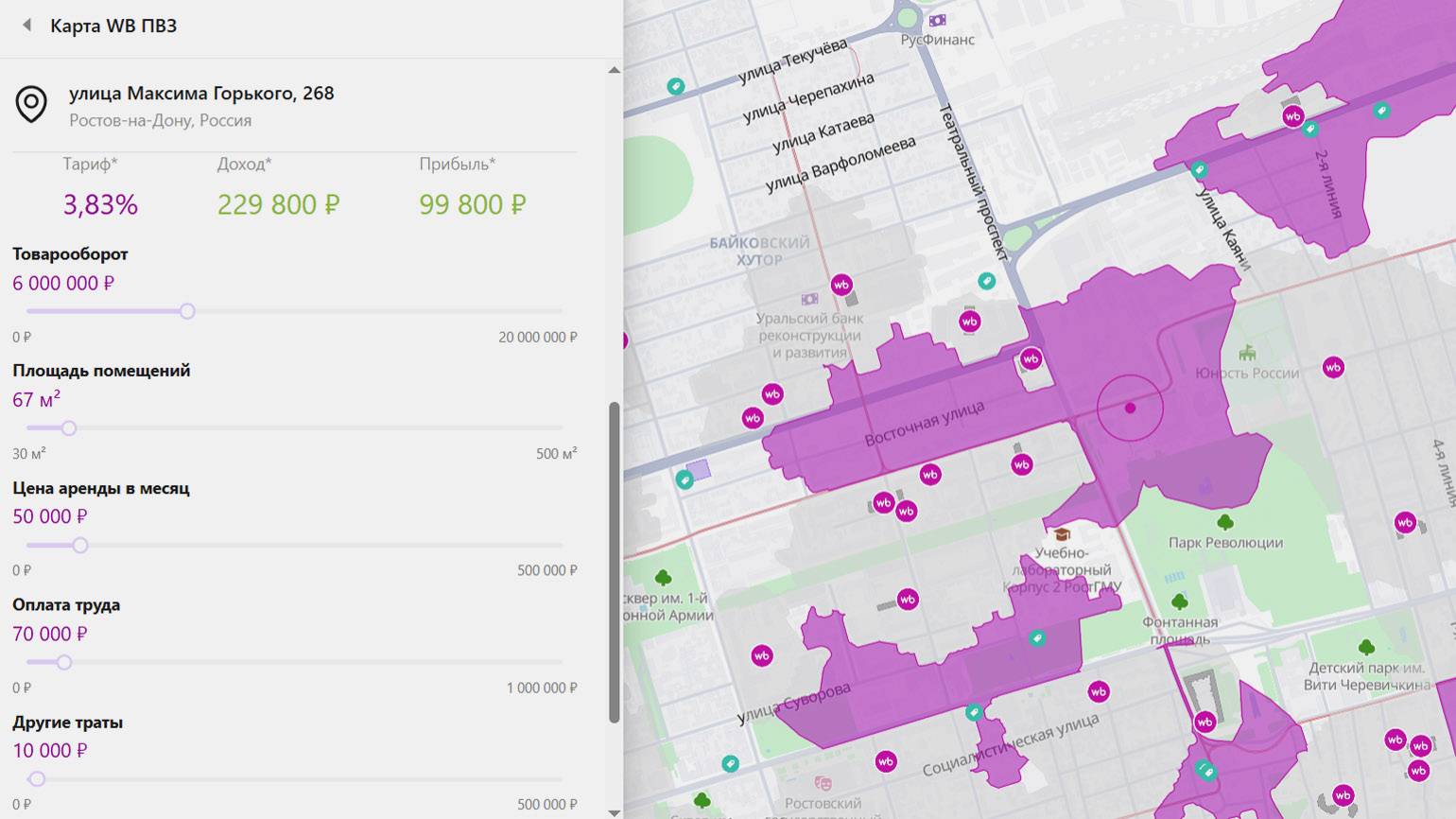Click the Площадь помещений slider handle
The image size is (1456, 819).
click(68, 428)
